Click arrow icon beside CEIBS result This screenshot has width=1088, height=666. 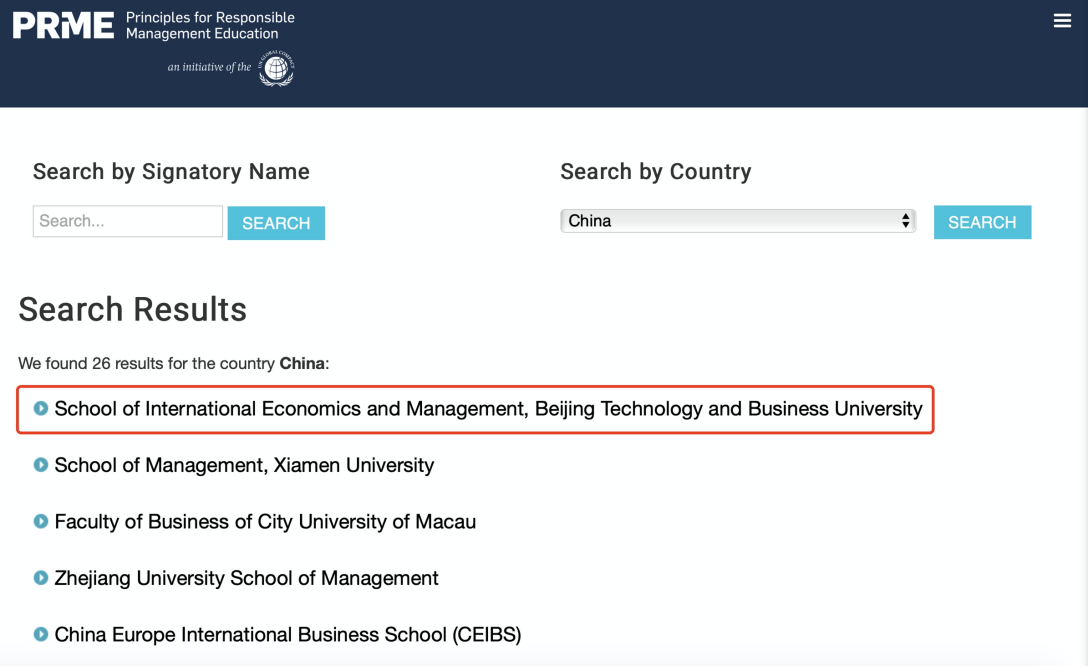(41, 634)
